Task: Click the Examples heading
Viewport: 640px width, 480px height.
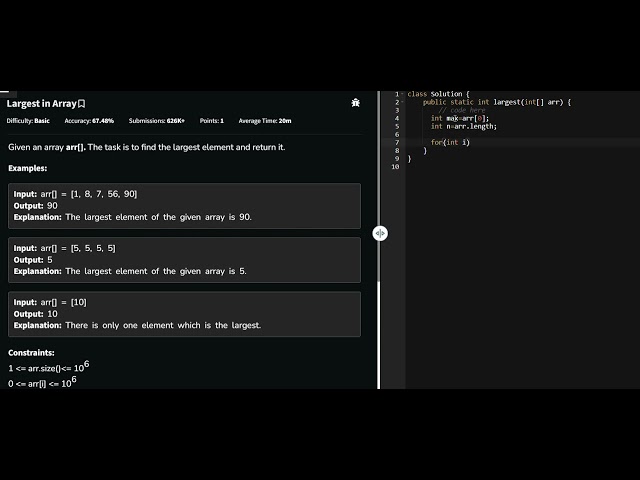Action: [x=27, y=168]
